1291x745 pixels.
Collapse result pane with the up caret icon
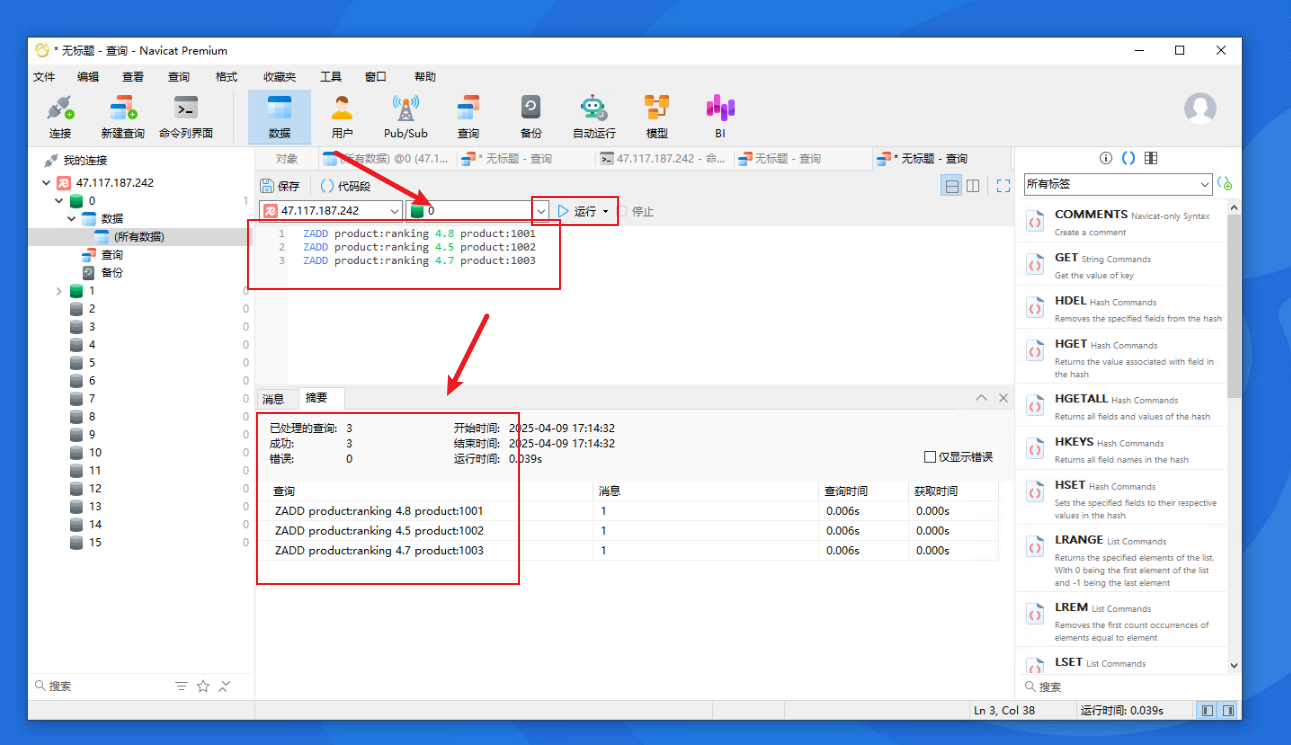(982, 398)
